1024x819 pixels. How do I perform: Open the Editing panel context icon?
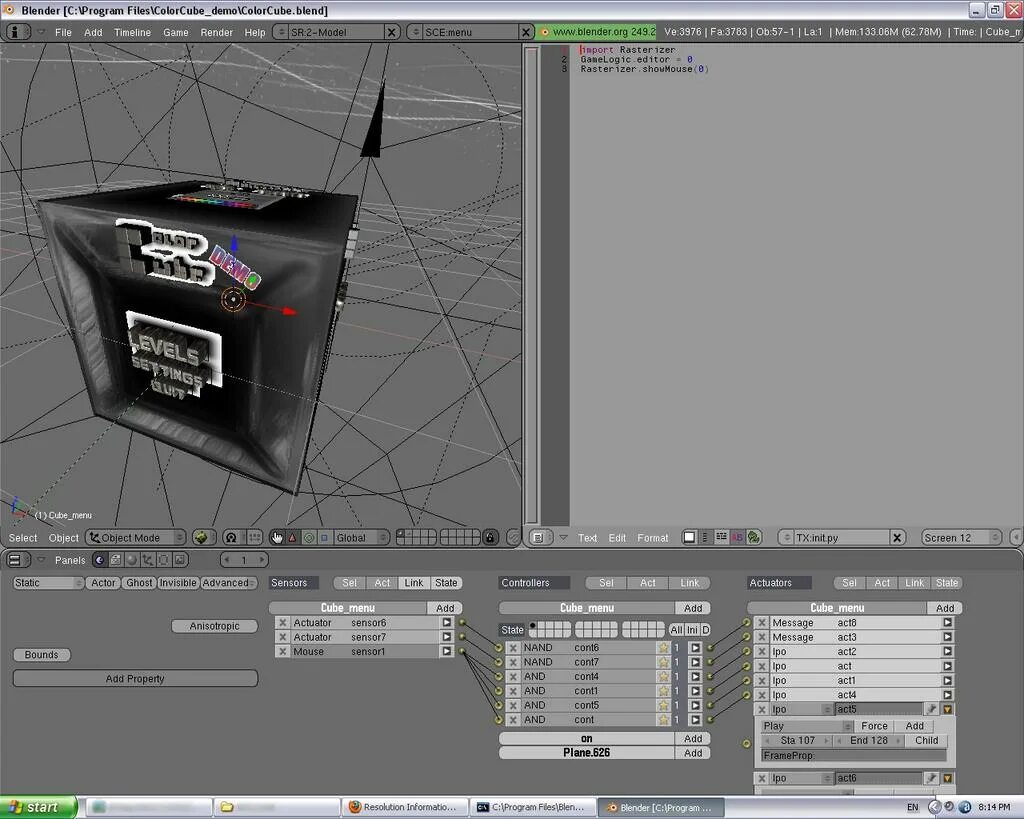(165, 560)
